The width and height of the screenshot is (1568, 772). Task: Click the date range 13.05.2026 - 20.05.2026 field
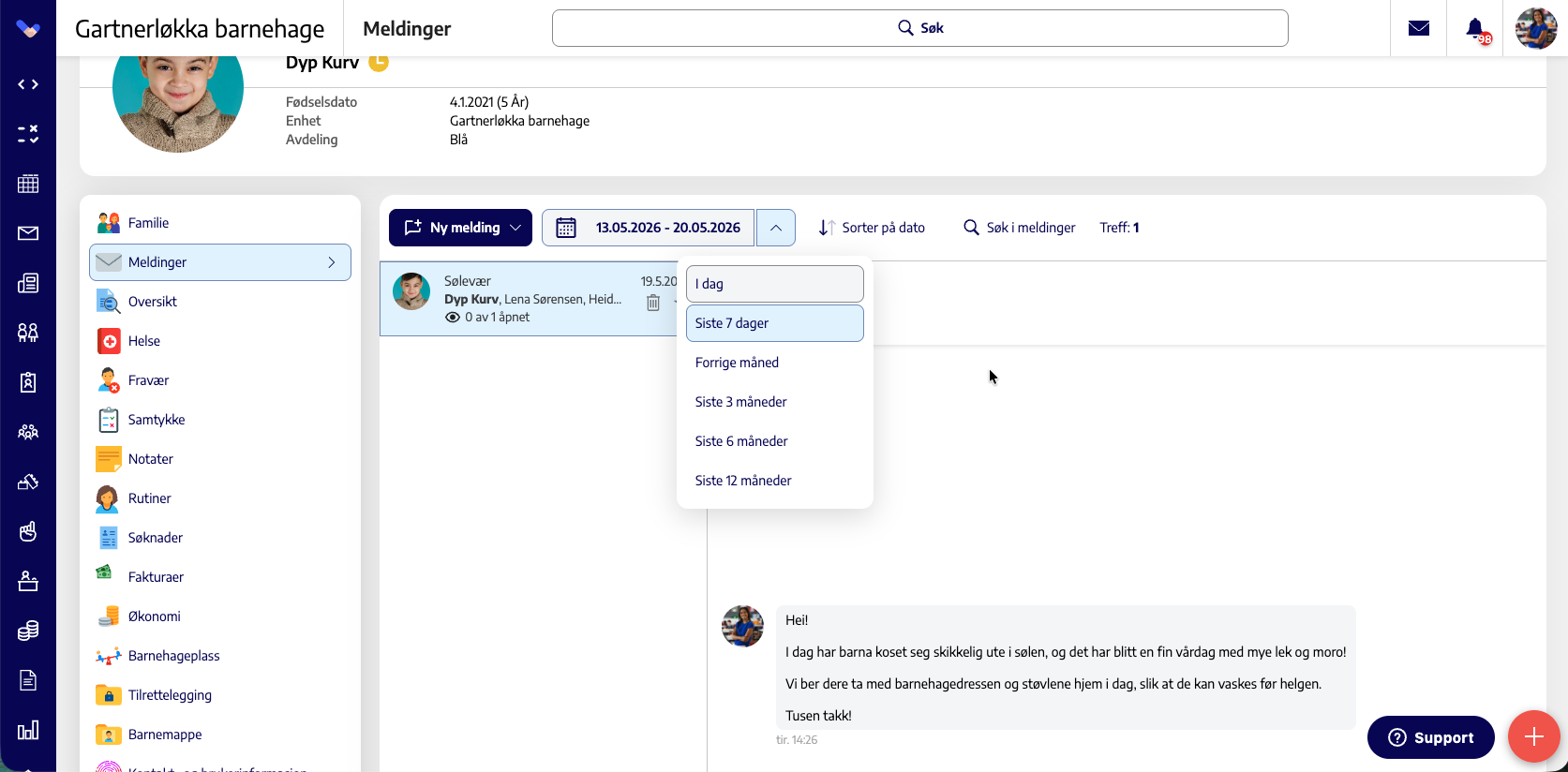point(649,228)
